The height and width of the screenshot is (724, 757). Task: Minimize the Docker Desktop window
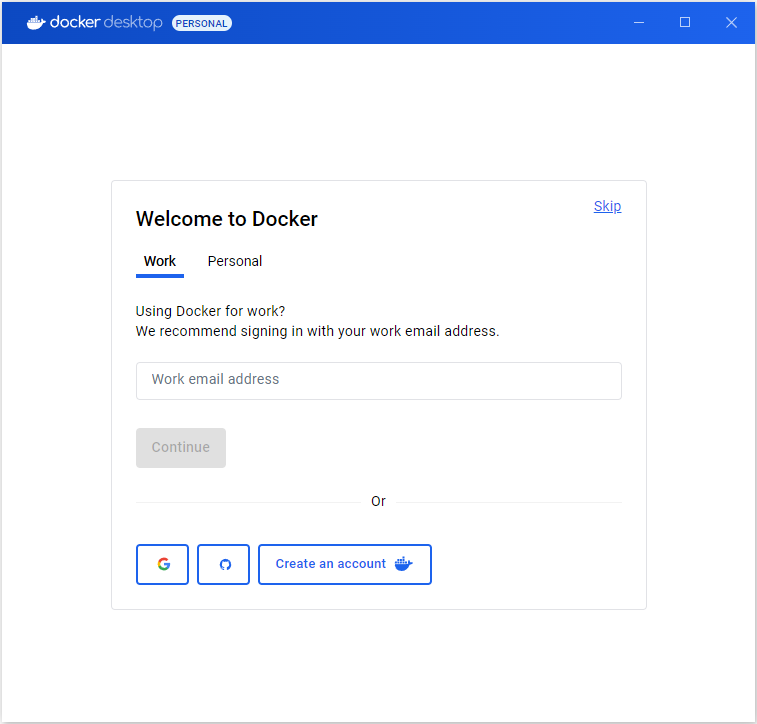point(639,22)
